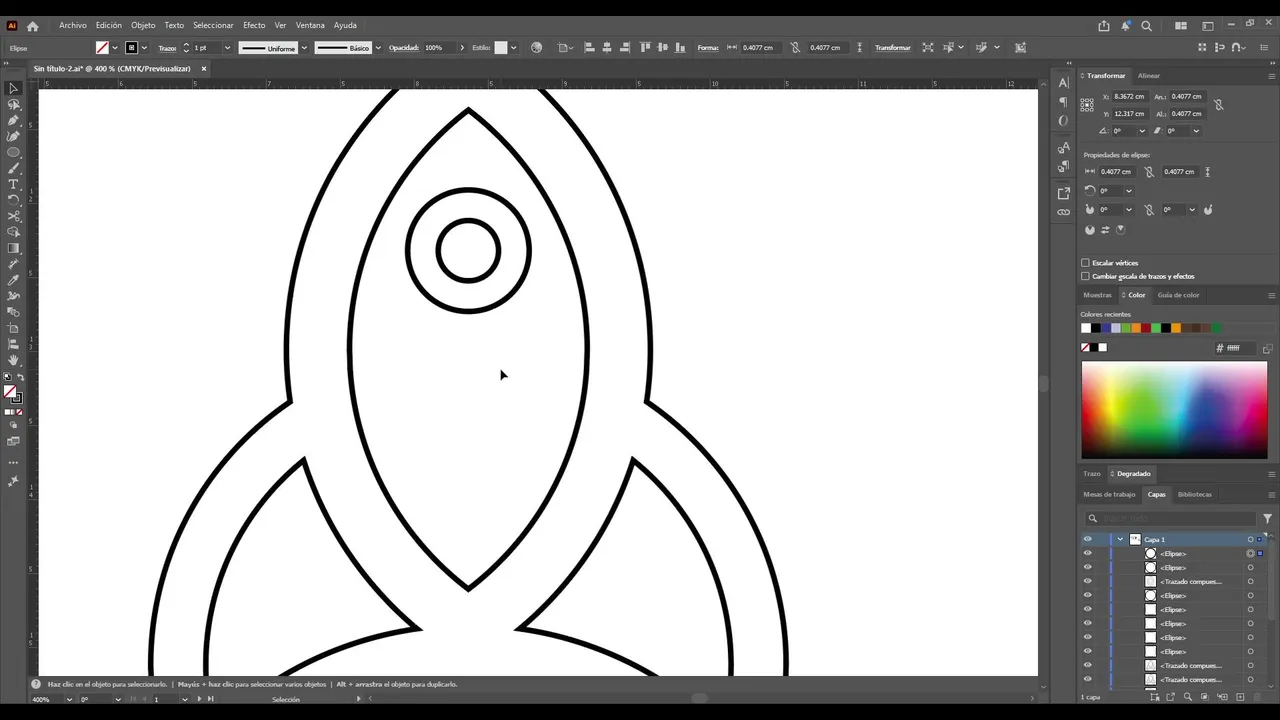Click the Home icon in the top bar

(x=32, y=26)
